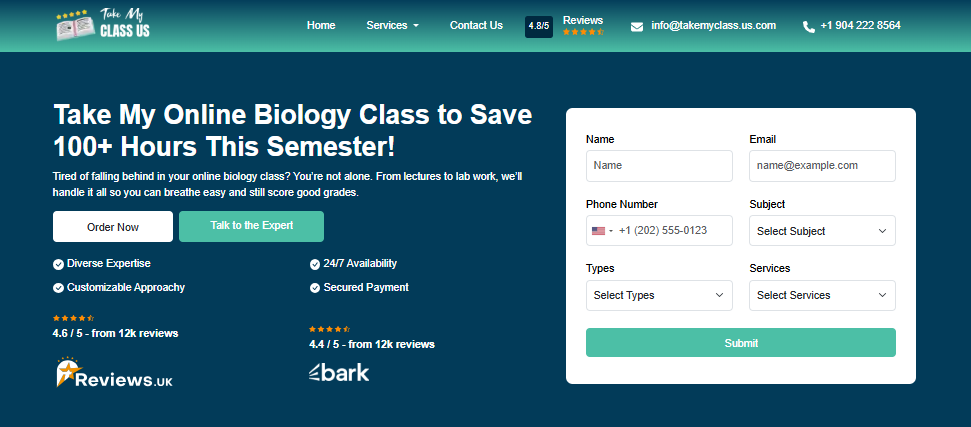971x427 pixels.
Task: Go to the Home menu item
Action: pos(321,26)
